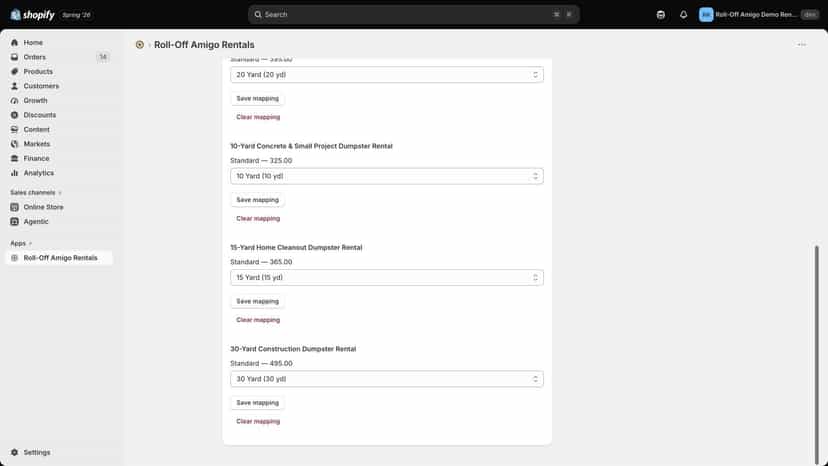Click text Standard — 495.00

pyautogui.click(x=261, y=364)
